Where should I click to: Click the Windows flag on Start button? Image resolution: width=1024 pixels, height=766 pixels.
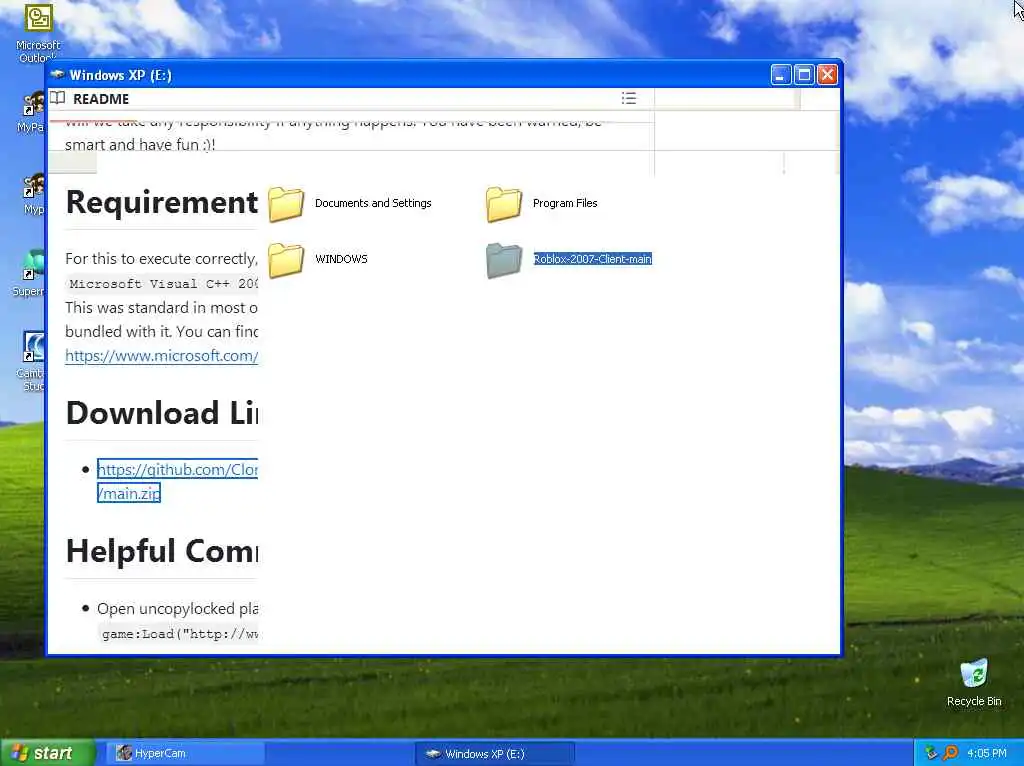19,753
